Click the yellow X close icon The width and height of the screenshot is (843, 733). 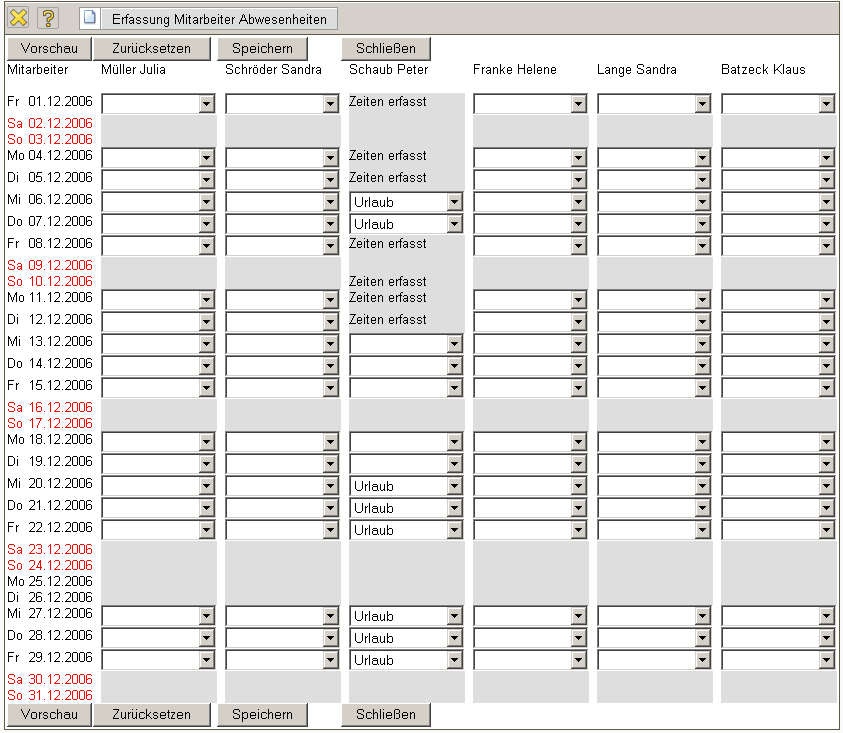[x=19, y=18]
